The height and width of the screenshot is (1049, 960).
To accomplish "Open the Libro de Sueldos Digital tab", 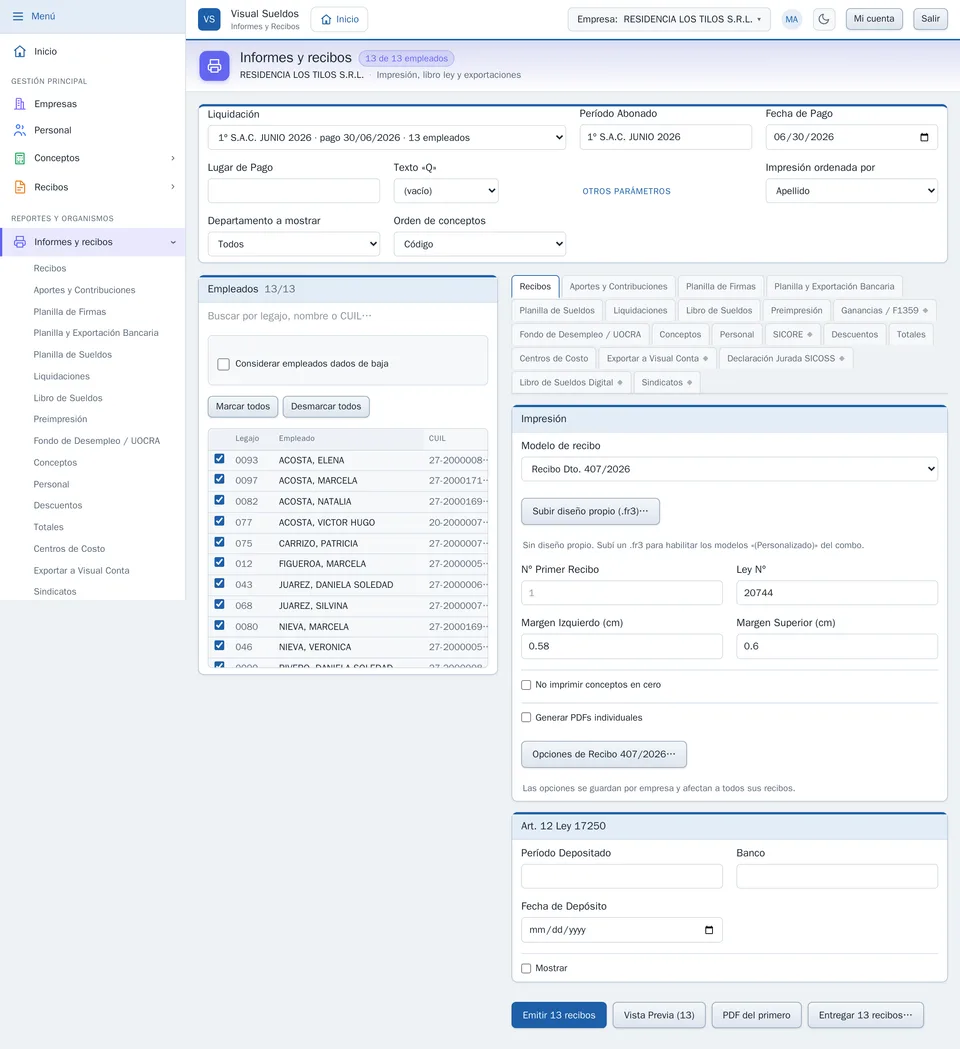I will (571, 383).
